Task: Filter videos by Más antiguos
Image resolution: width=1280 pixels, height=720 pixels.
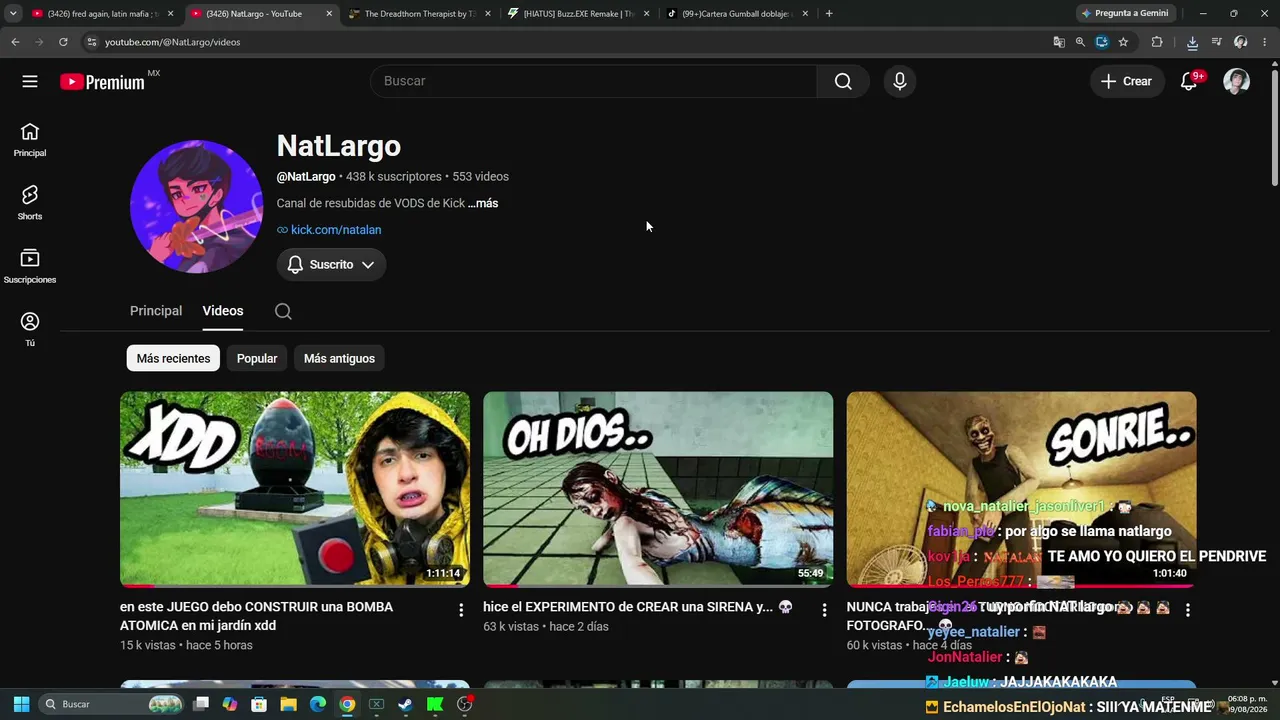Action: tap(339, 358)
